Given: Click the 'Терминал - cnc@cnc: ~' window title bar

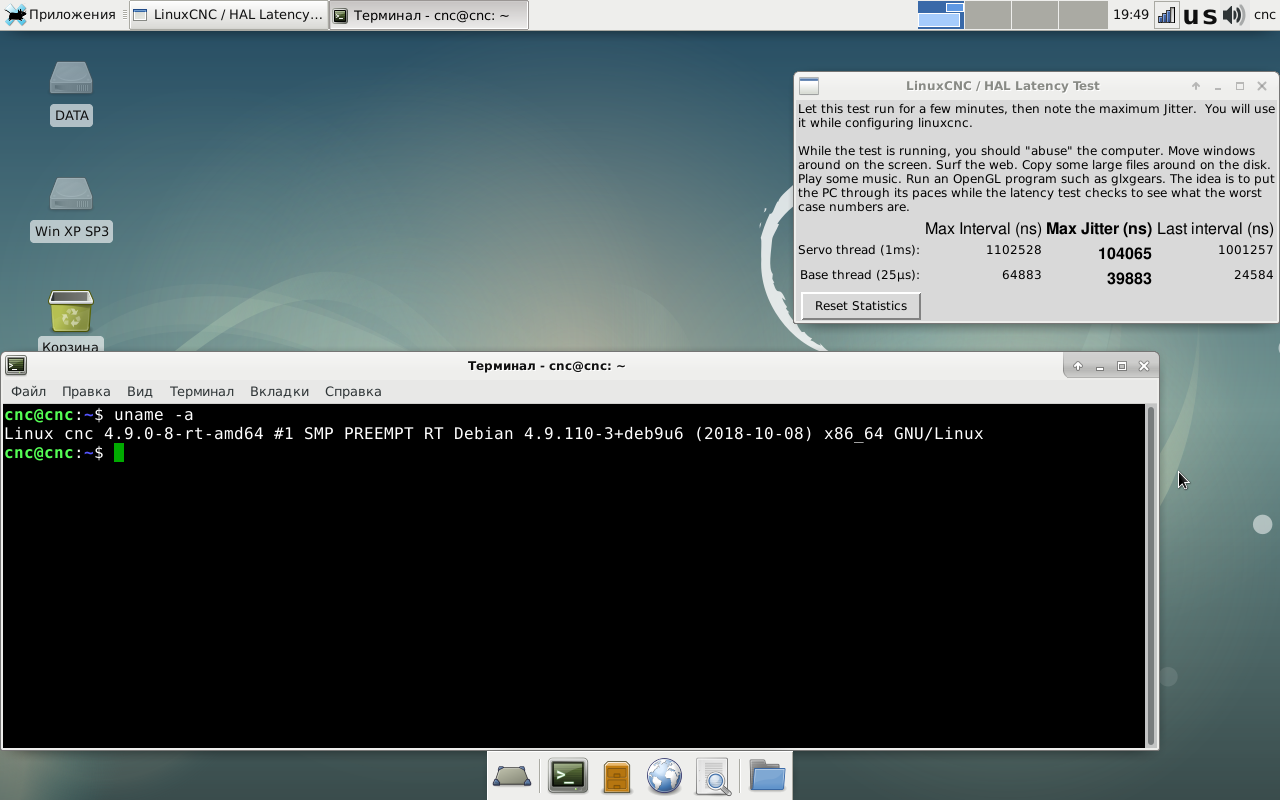Looking at the screenshot, I should [x=546, y=366].
